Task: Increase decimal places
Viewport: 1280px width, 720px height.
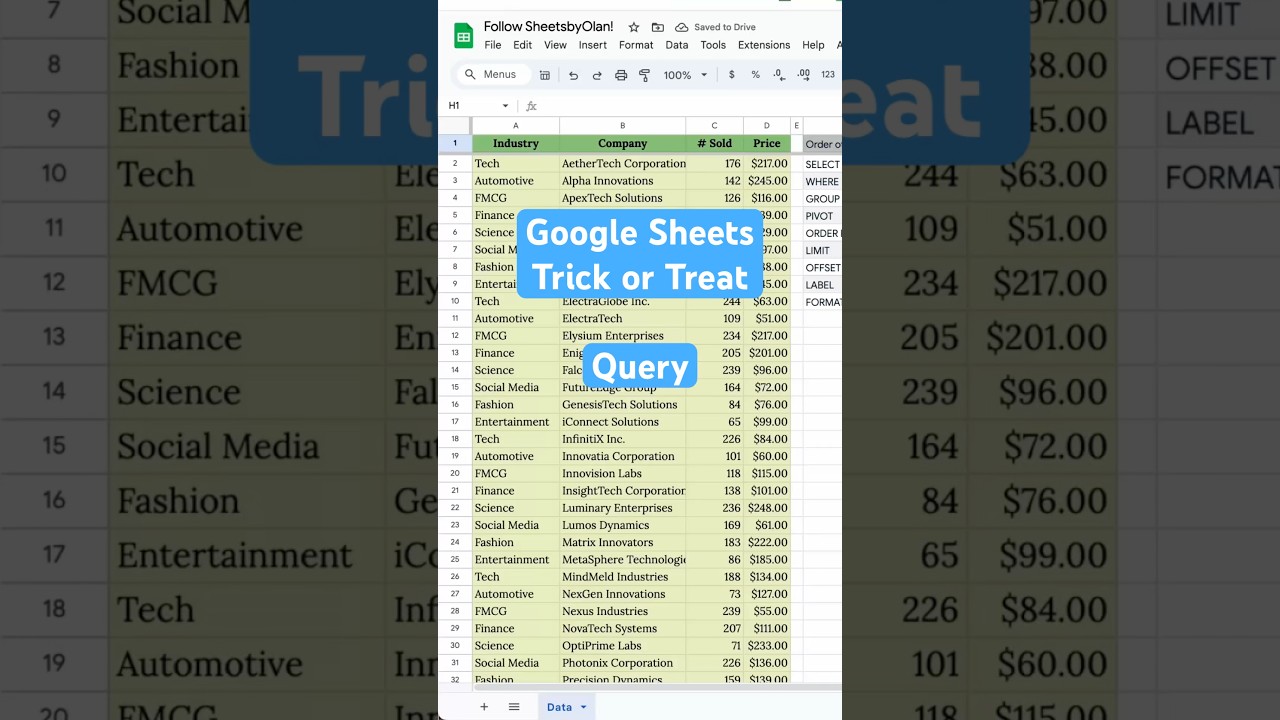Action: (x=804, y=75)
